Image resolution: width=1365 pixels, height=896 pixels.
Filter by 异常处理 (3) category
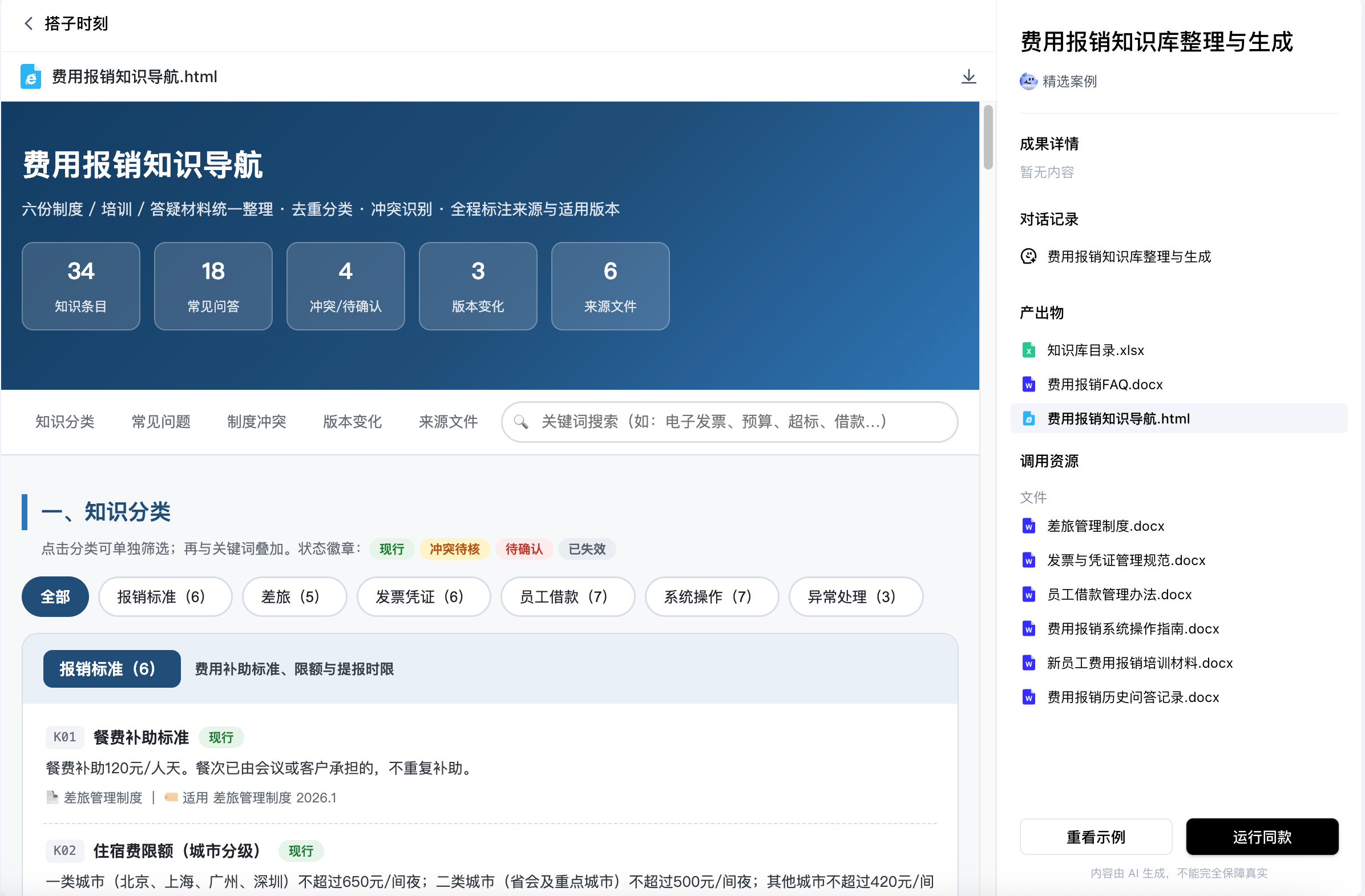(x=856, y=596)
